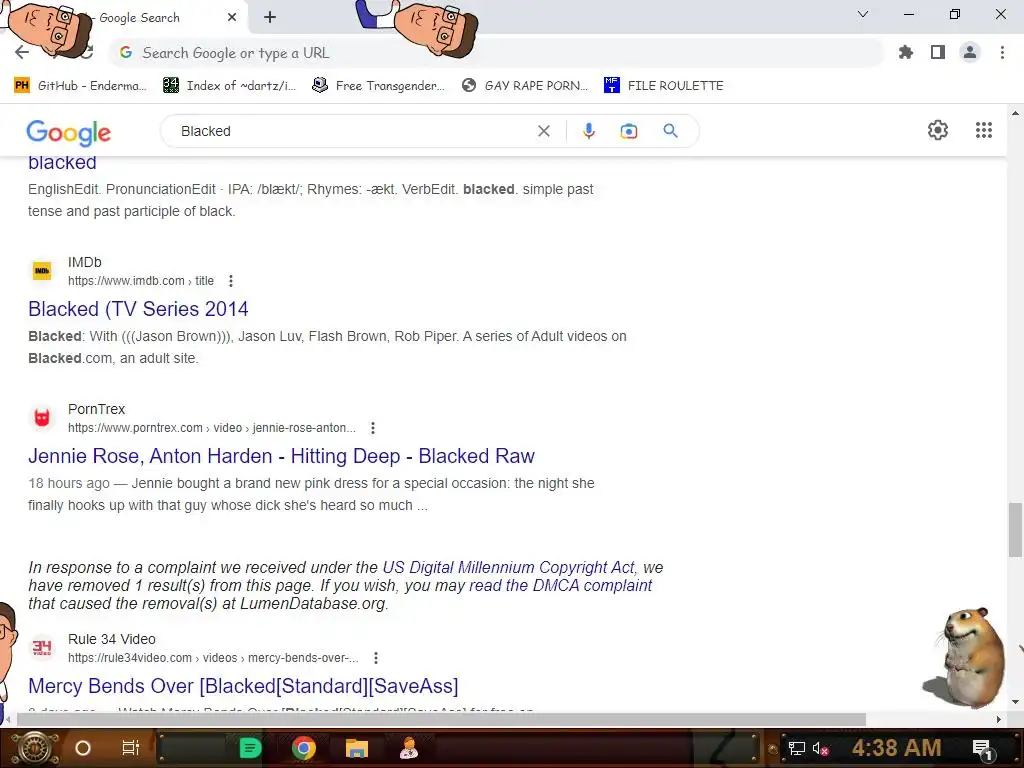The height and width of the screenshot is (768, 1024).
Task: Open the GitHub bookmark
Action: coord(80,86)
